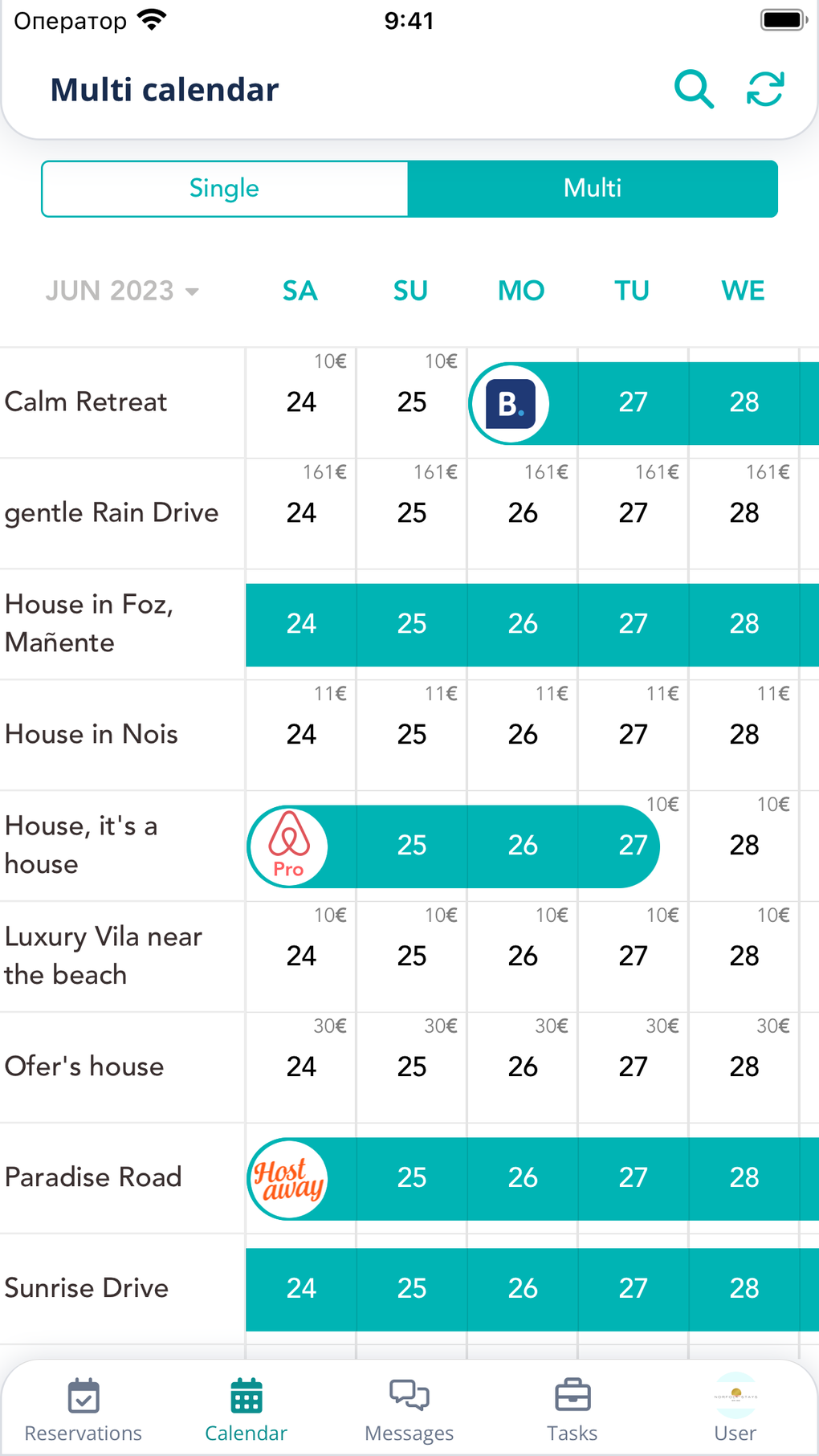
Task: Open the Ofer's house listing
Action: pos(85,1067)
